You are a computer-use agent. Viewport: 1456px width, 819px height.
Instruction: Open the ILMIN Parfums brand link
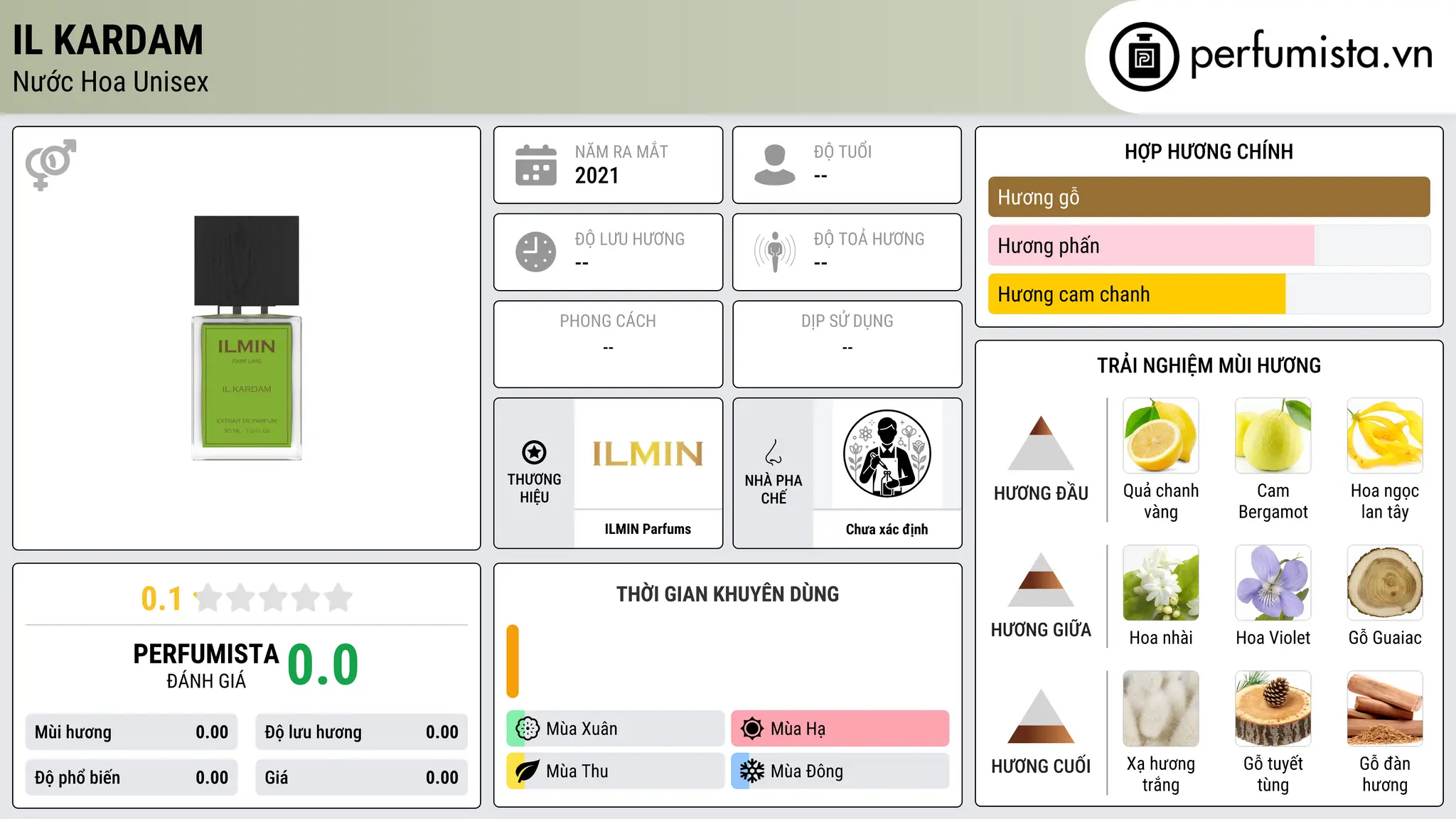(x=648, y=529)
